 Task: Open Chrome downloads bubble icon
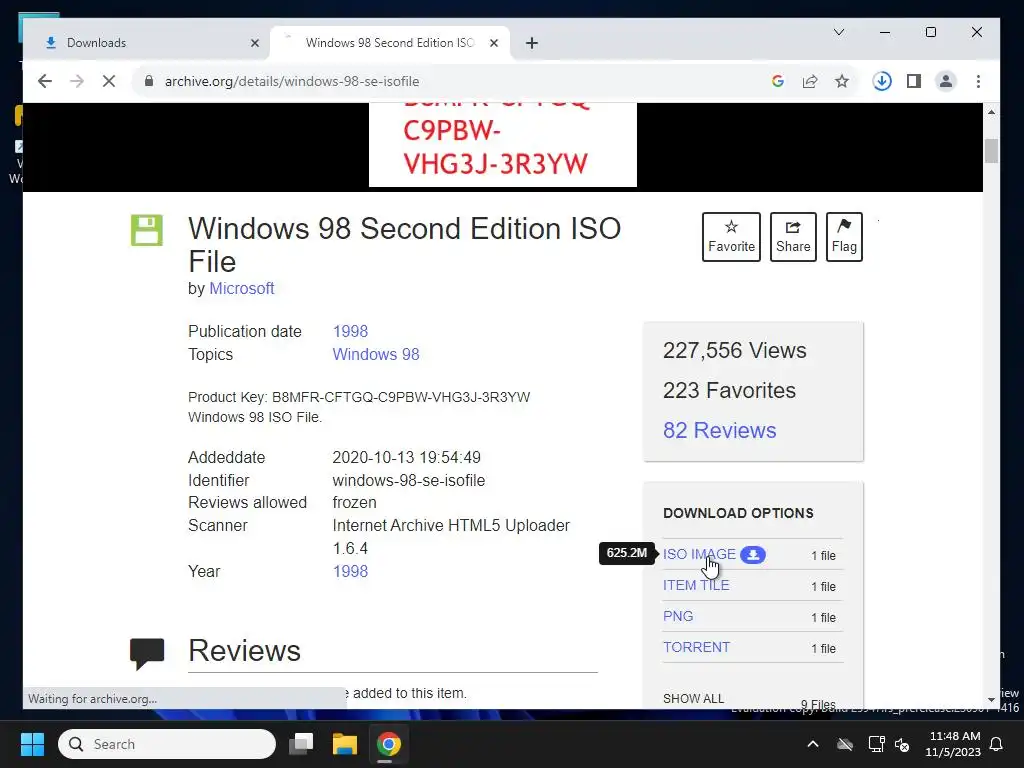click(882, 81)
